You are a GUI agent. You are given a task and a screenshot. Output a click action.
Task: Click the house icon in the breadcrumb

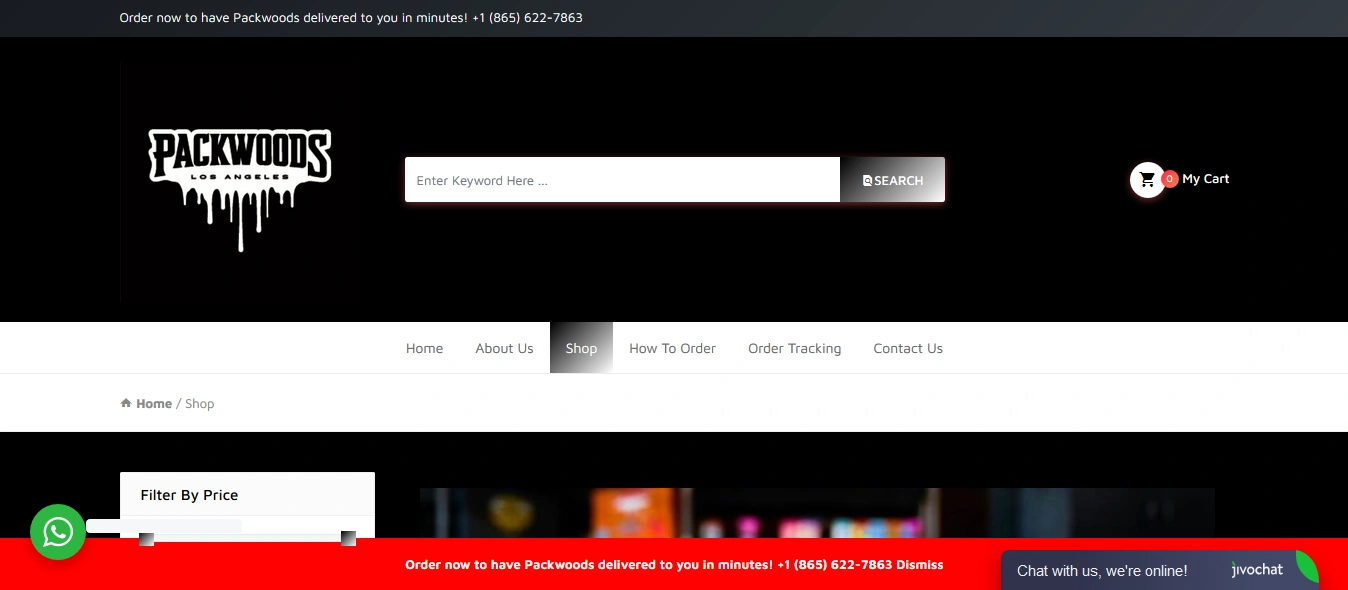(126, 403)
